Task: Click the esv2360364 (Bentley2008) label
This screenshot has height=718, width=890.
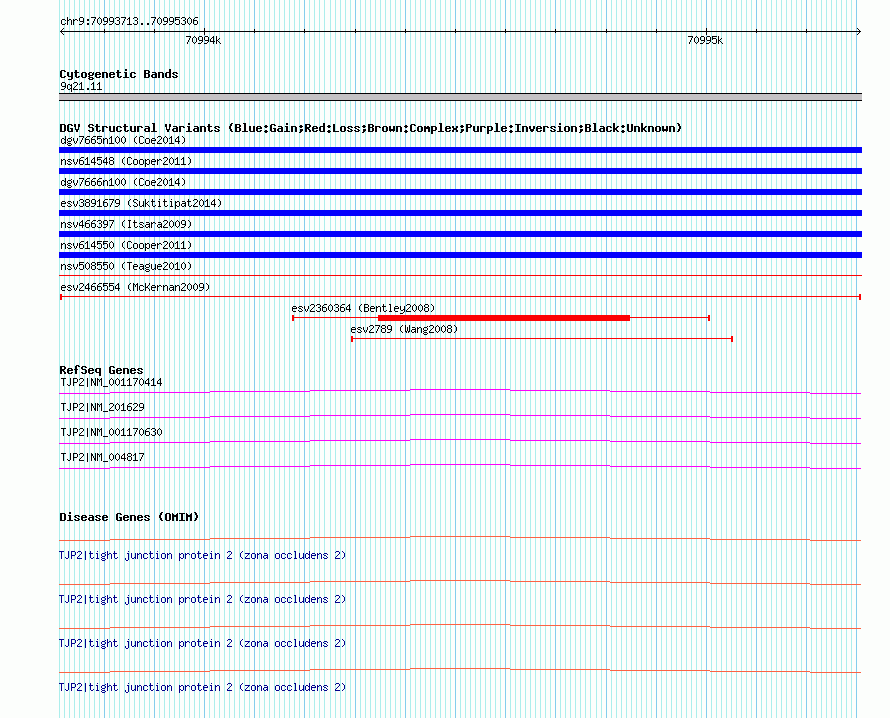Action: (x=363, y=308)
